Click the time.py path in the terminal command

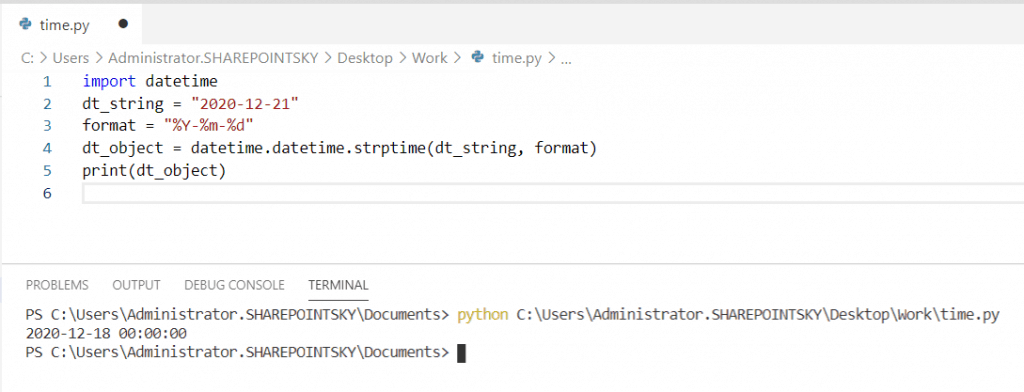coord(758,315)
